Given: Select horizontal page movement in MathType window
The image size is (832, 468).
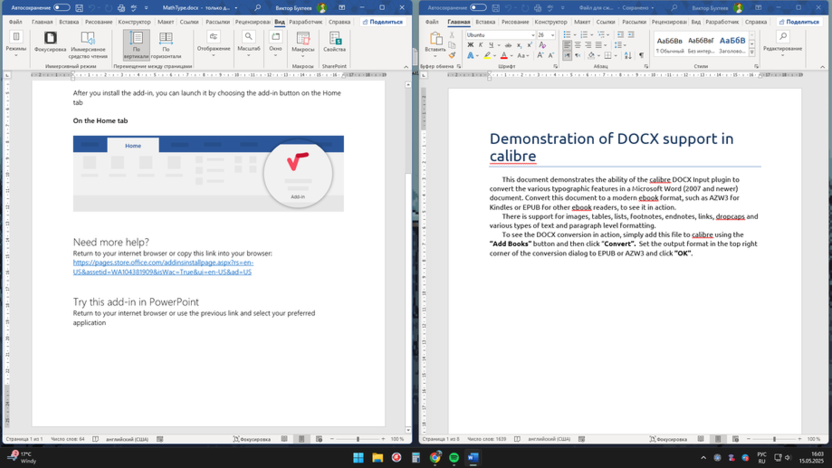Looking at the screenshot, I should [x=166, y=45].
